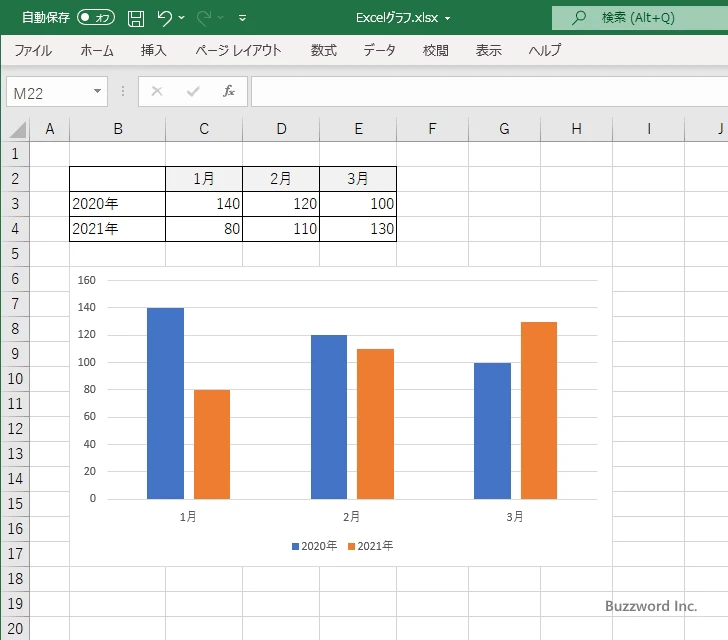Click the Redo arrow icon

pos(203,18)
